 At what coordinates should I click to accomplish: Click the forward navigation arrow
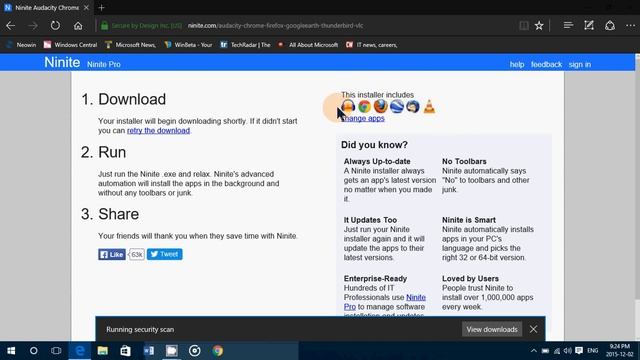pyautogui.click(x=33, y=26)
